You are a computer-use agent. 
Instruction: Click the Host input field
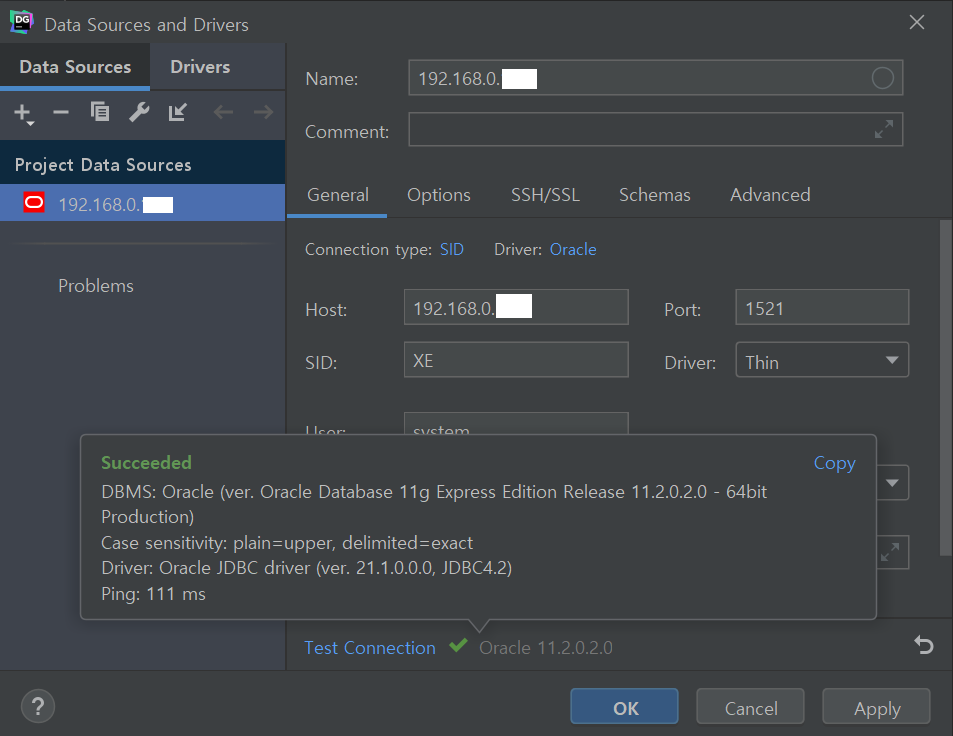516,307
